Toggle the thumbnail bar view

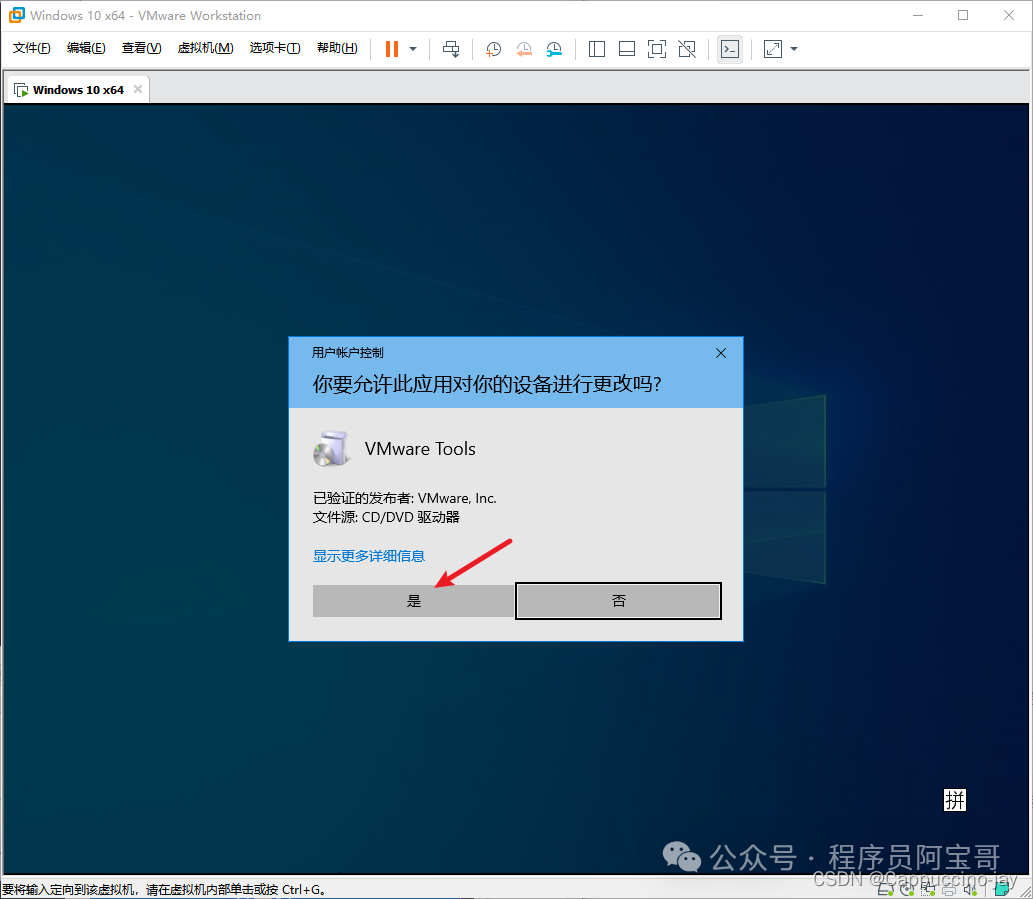[627, 49]
